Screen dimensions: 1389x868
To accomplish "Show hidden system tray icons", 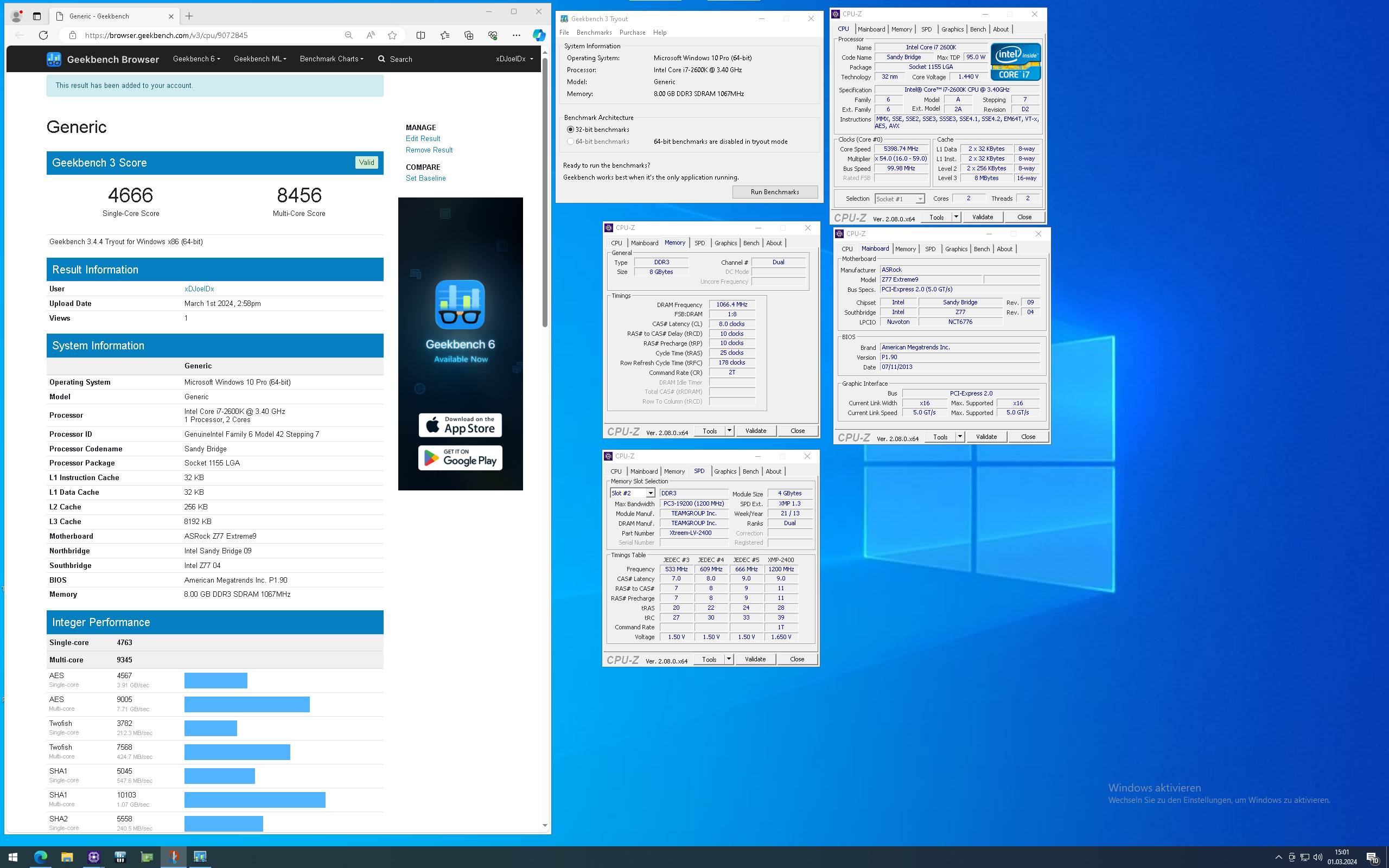I will click(x=1278, y=857).
